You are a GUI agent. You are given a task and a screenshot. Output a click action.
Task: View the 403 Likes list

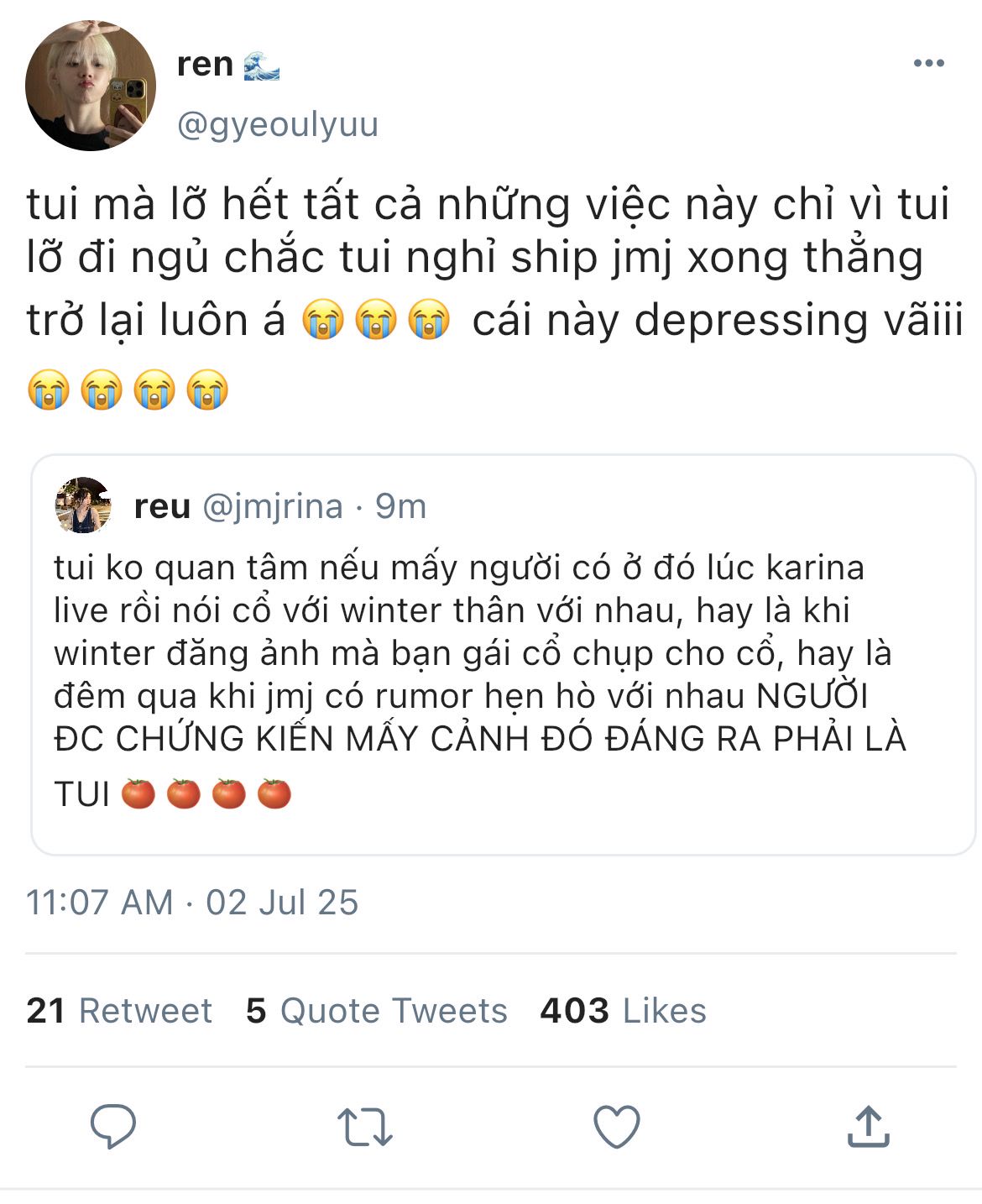pyautogui.click(x=623, y=1010)
